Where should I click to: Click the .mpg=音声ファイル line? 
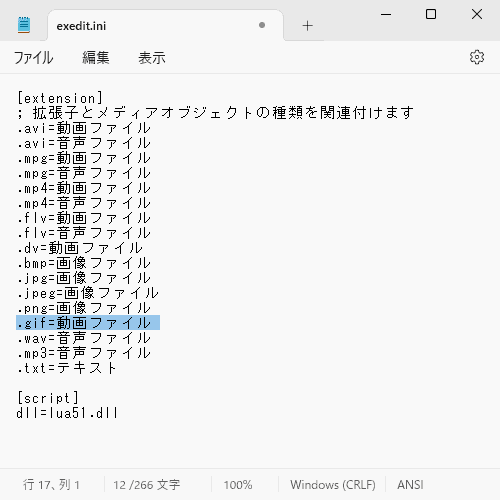(84, 173)
